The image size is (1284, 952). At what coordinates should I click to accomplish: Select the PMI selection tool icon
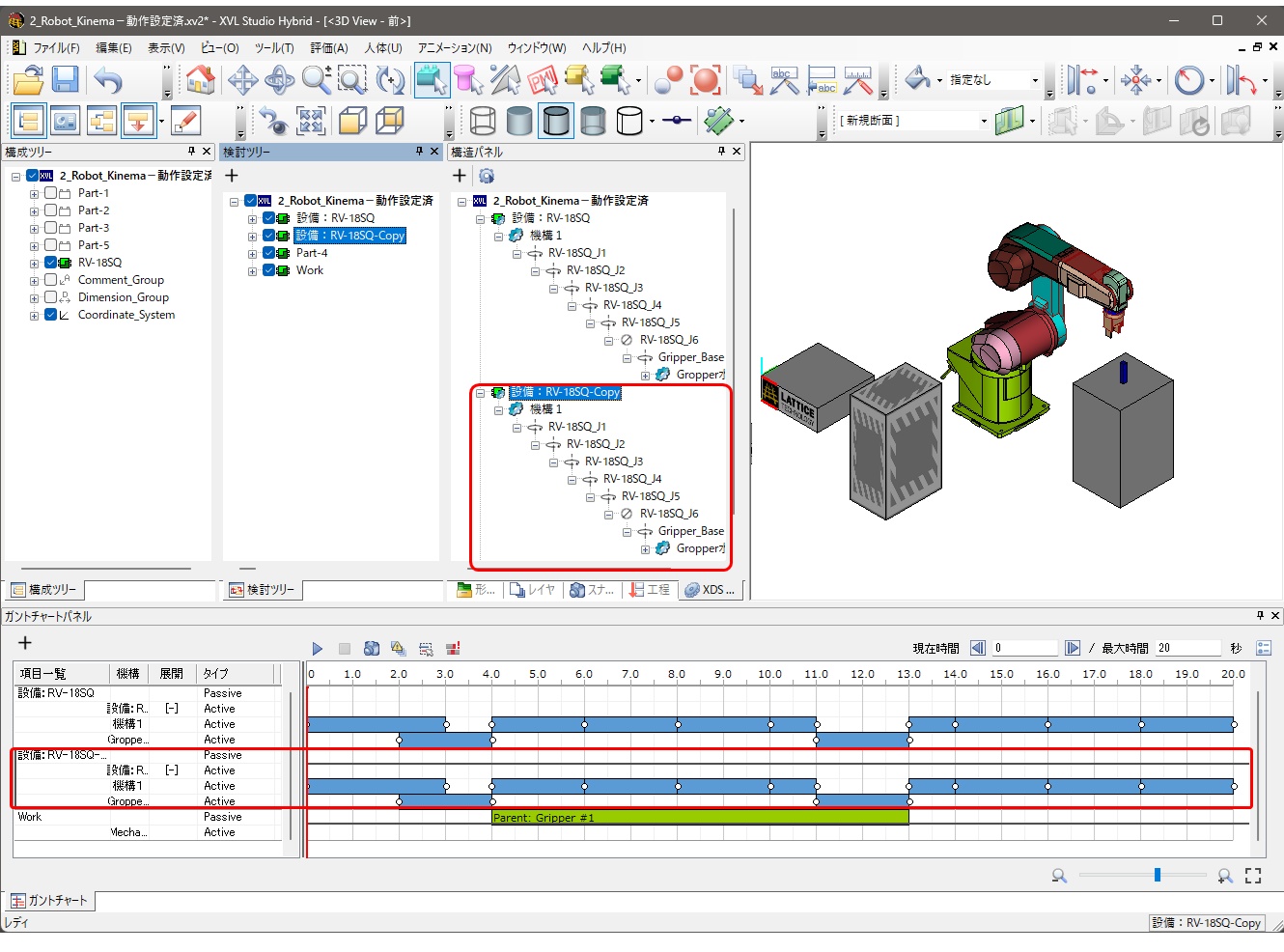coord(542,80)
